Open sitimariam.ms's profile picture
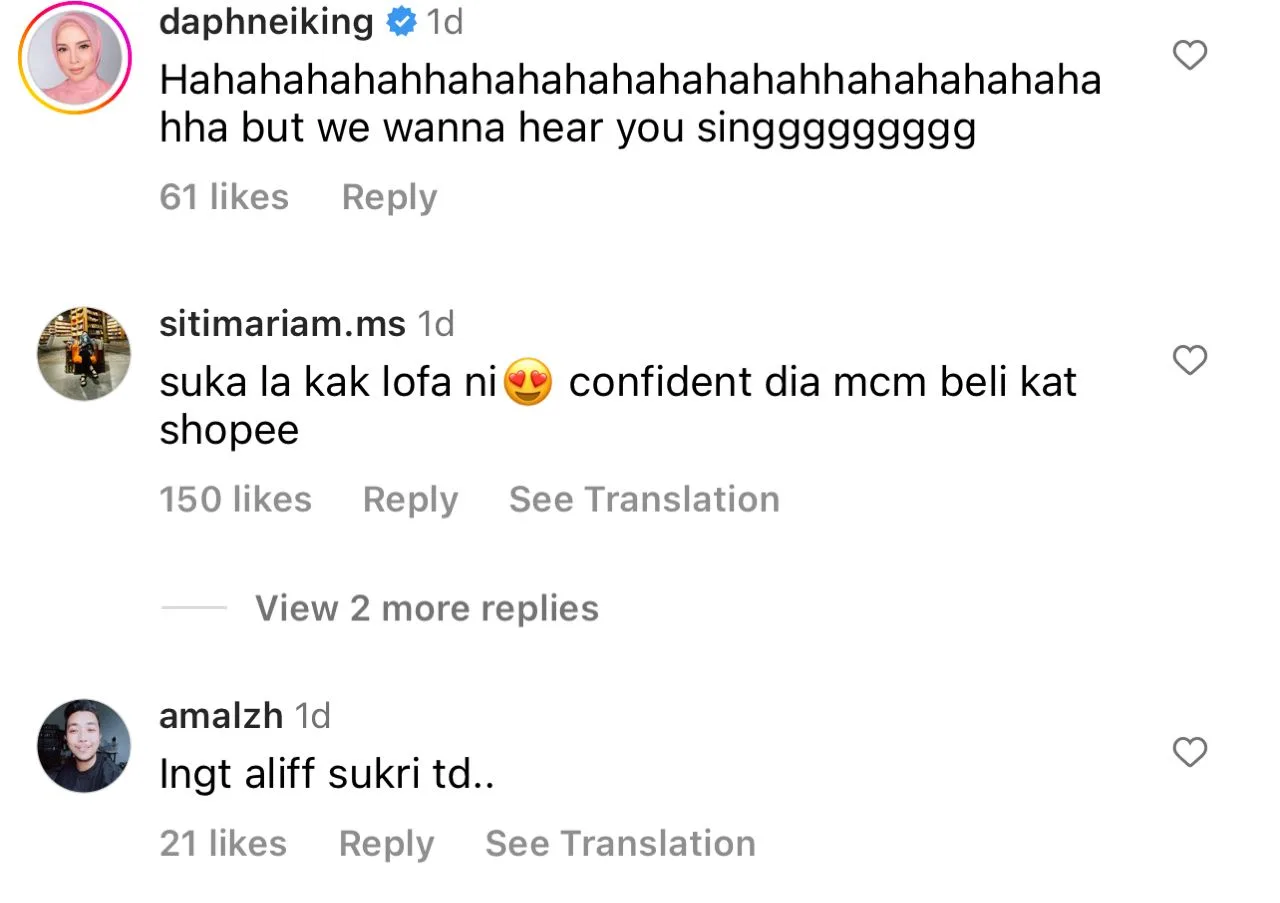1280x903 pixels. click(84, 354)
